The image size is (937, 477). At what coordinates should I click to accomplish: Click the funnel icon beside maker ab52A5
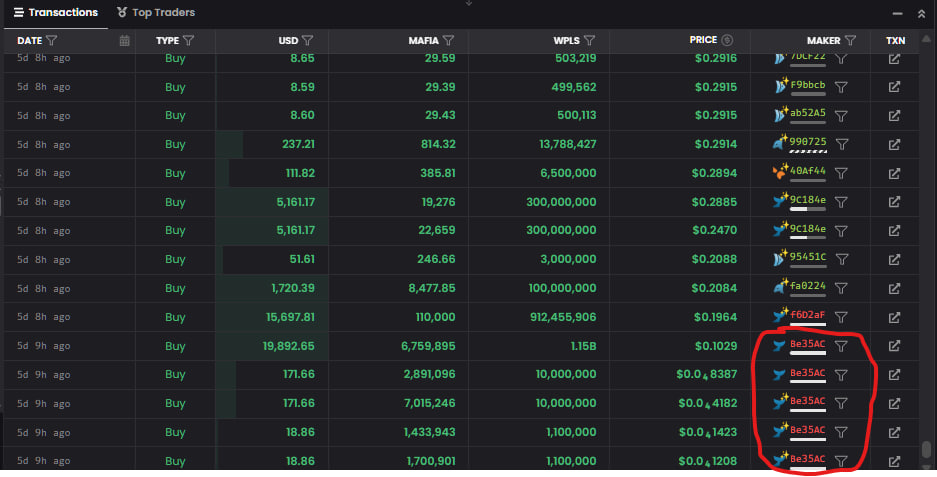(841, 115)
